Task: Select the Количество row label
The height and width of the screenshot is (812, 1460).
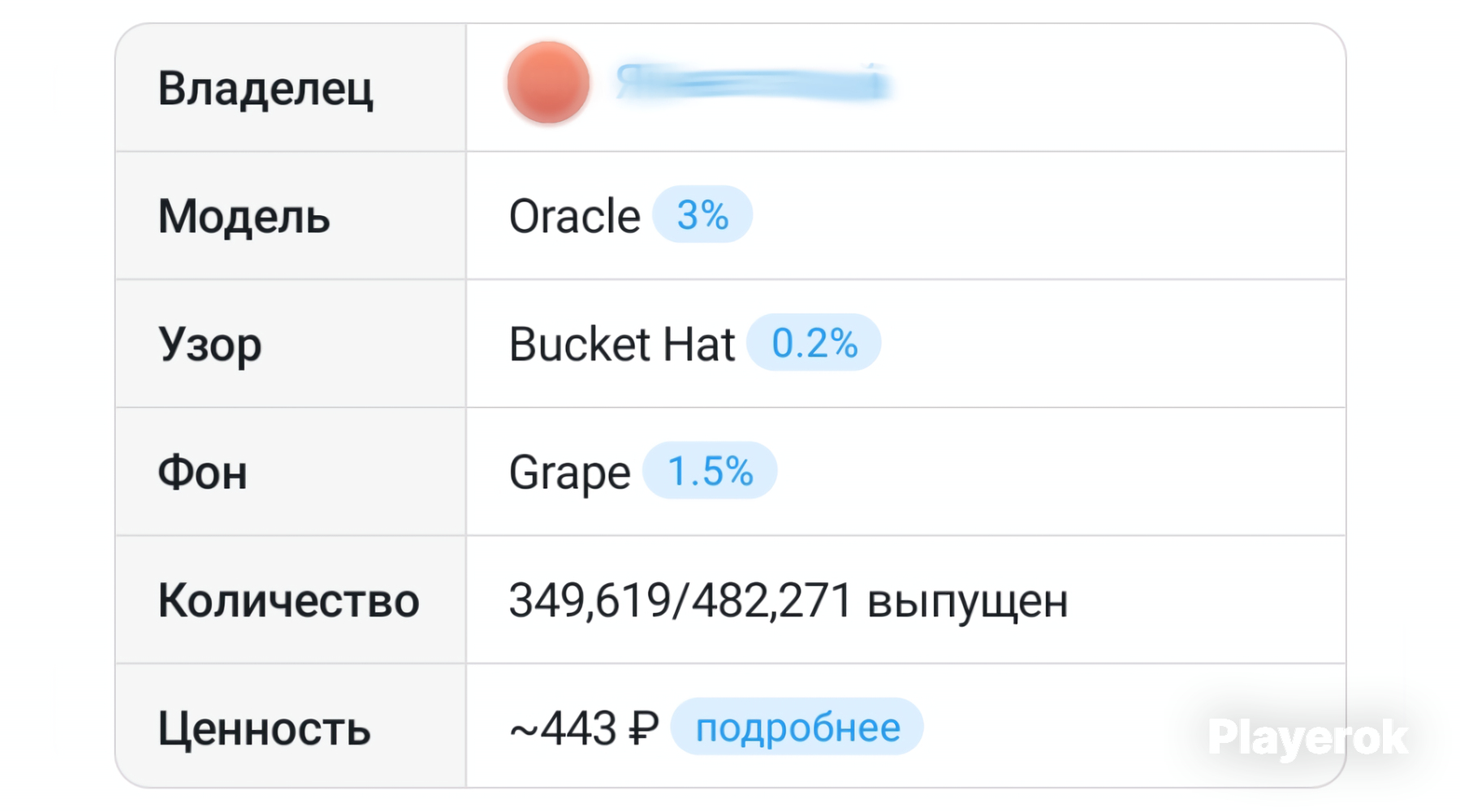Action: click(288, 601)
